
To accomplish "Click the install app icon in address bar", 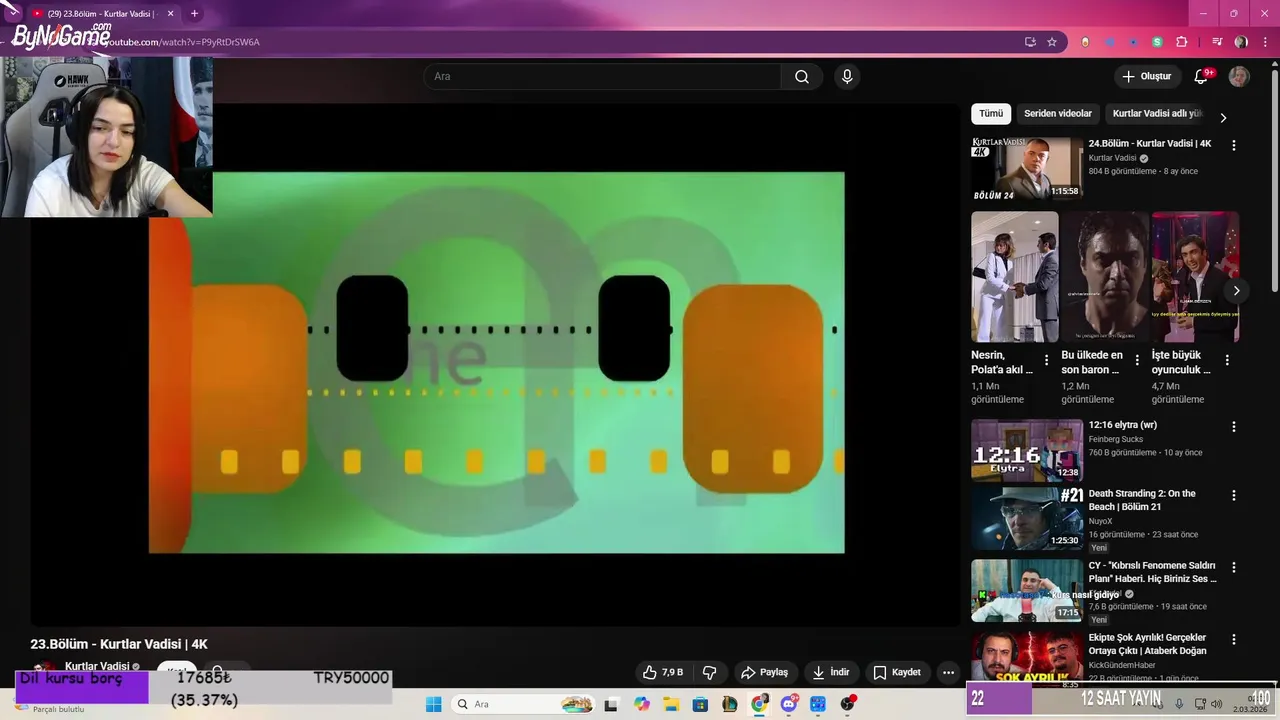I will click(x=1030, y=42).
